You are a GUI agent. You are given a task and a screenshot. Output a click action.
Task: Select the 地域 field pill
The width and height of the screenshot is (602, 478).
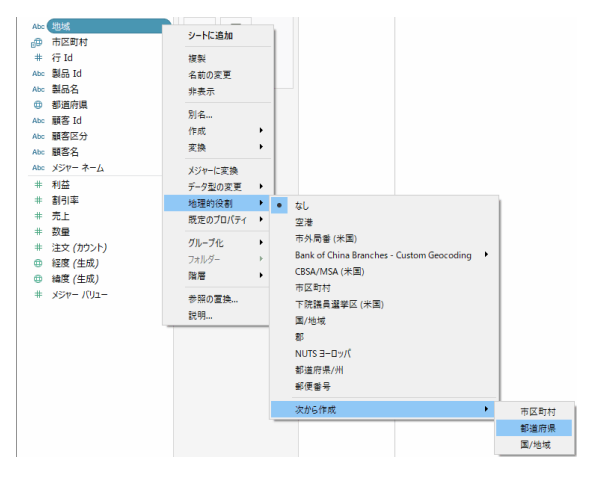tap(109, 26)
